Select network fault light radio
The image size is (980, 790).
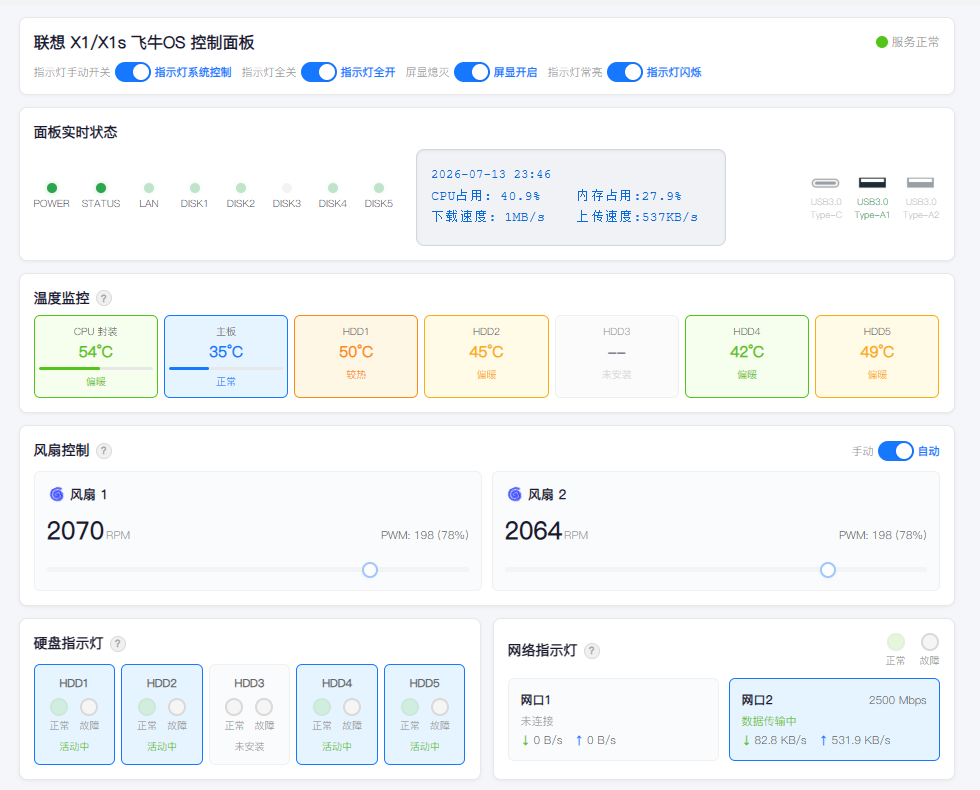click(929, 642)
